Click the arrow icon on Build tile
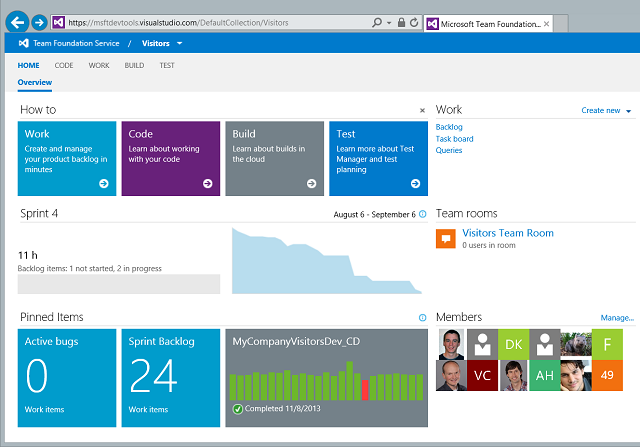The height and width of the screenshot is (447, 640). 311,184
